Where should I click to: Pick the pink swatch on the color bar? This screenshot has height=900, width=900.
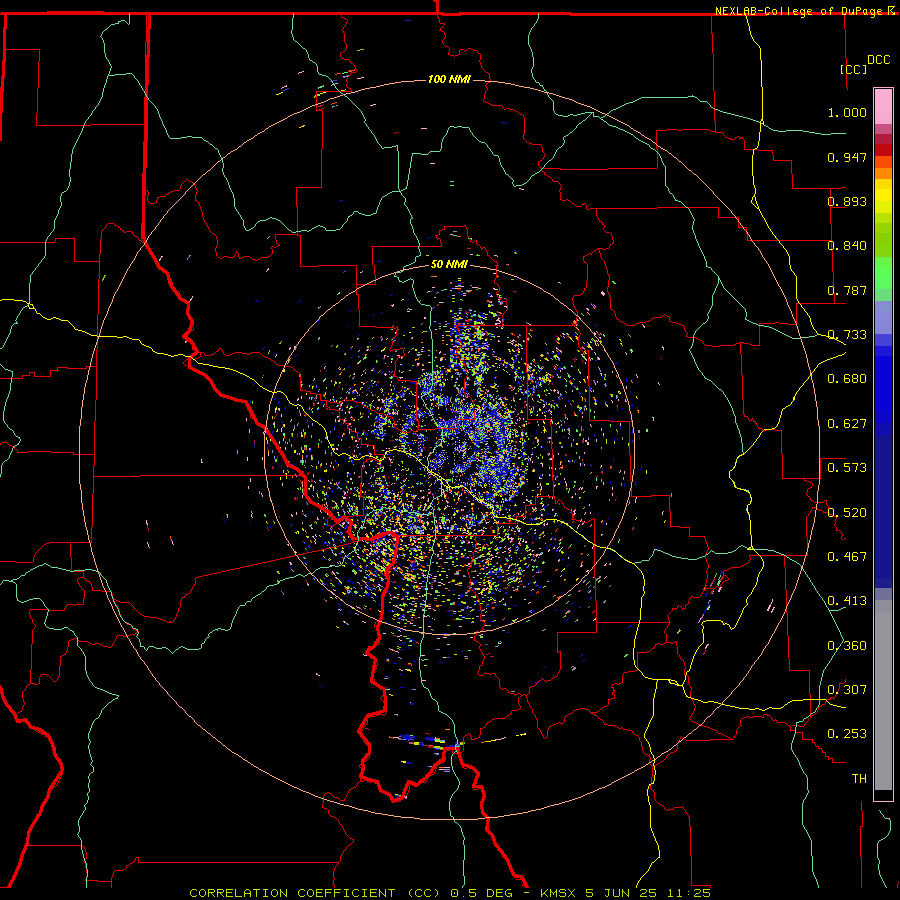(x=883, y=106)
